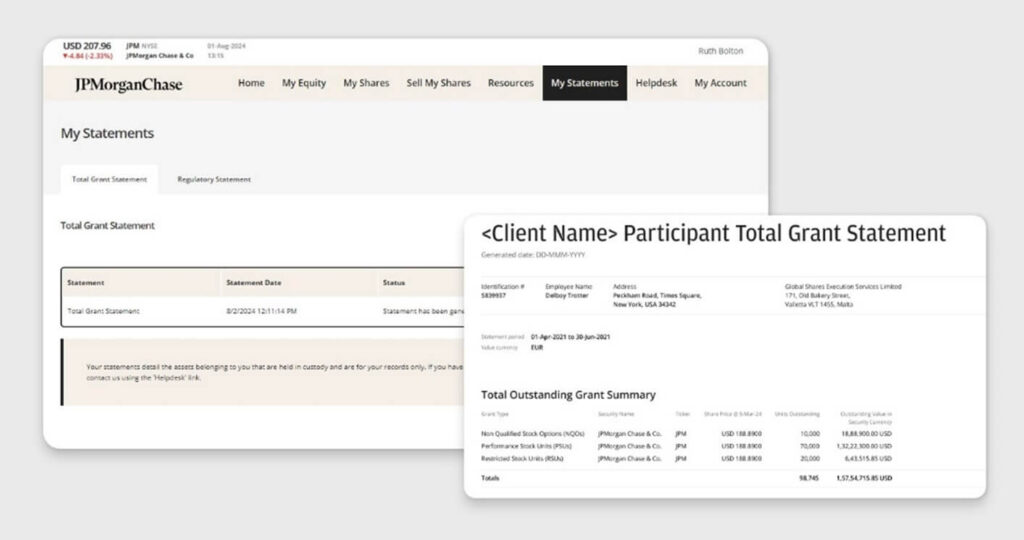Click the EUR value currency
This screenshot has width=1024, height=540.
pos(537,348)
